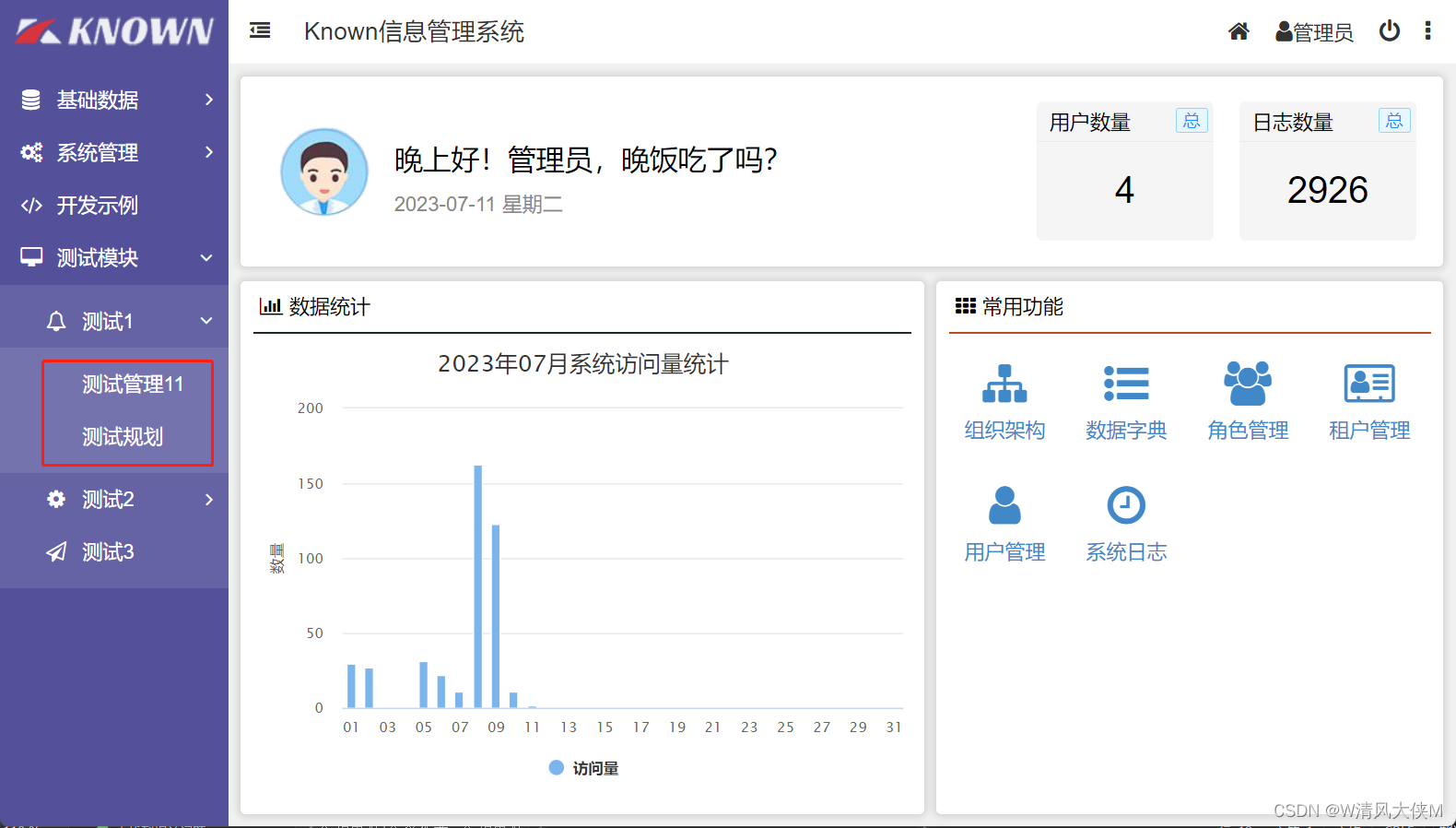
Task: Open the 系统日志 clock icon
Action: tap(1126, 505)
